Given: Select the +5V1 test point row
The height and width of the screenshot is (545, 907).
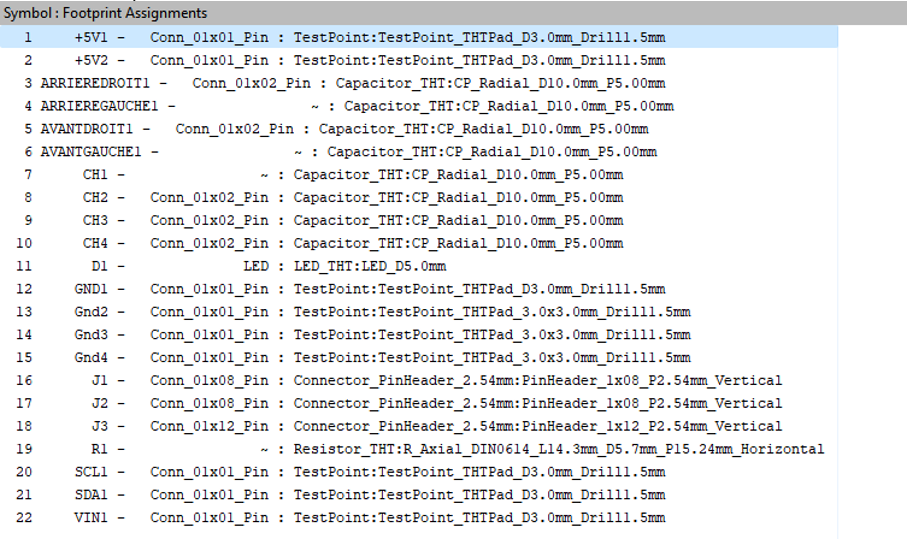Looking at the screenshot, I should coord(400,37).
